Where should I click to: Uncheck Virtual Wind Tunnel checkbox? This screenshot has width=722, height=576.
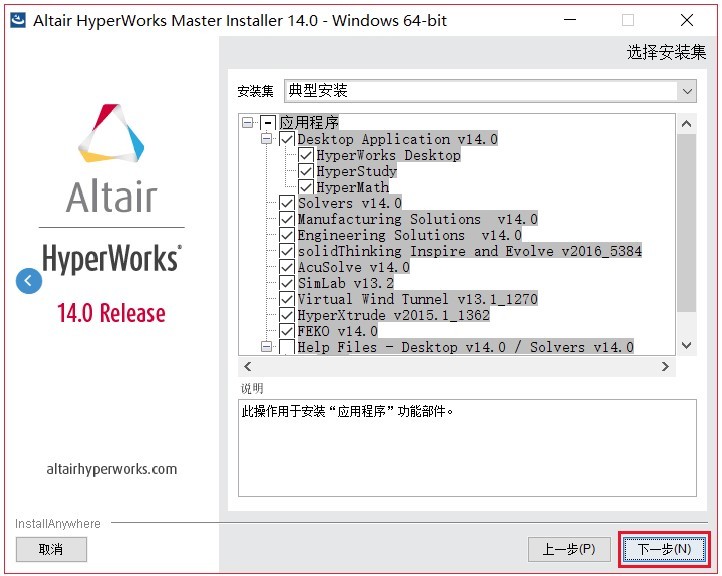(x=287, y=299)
